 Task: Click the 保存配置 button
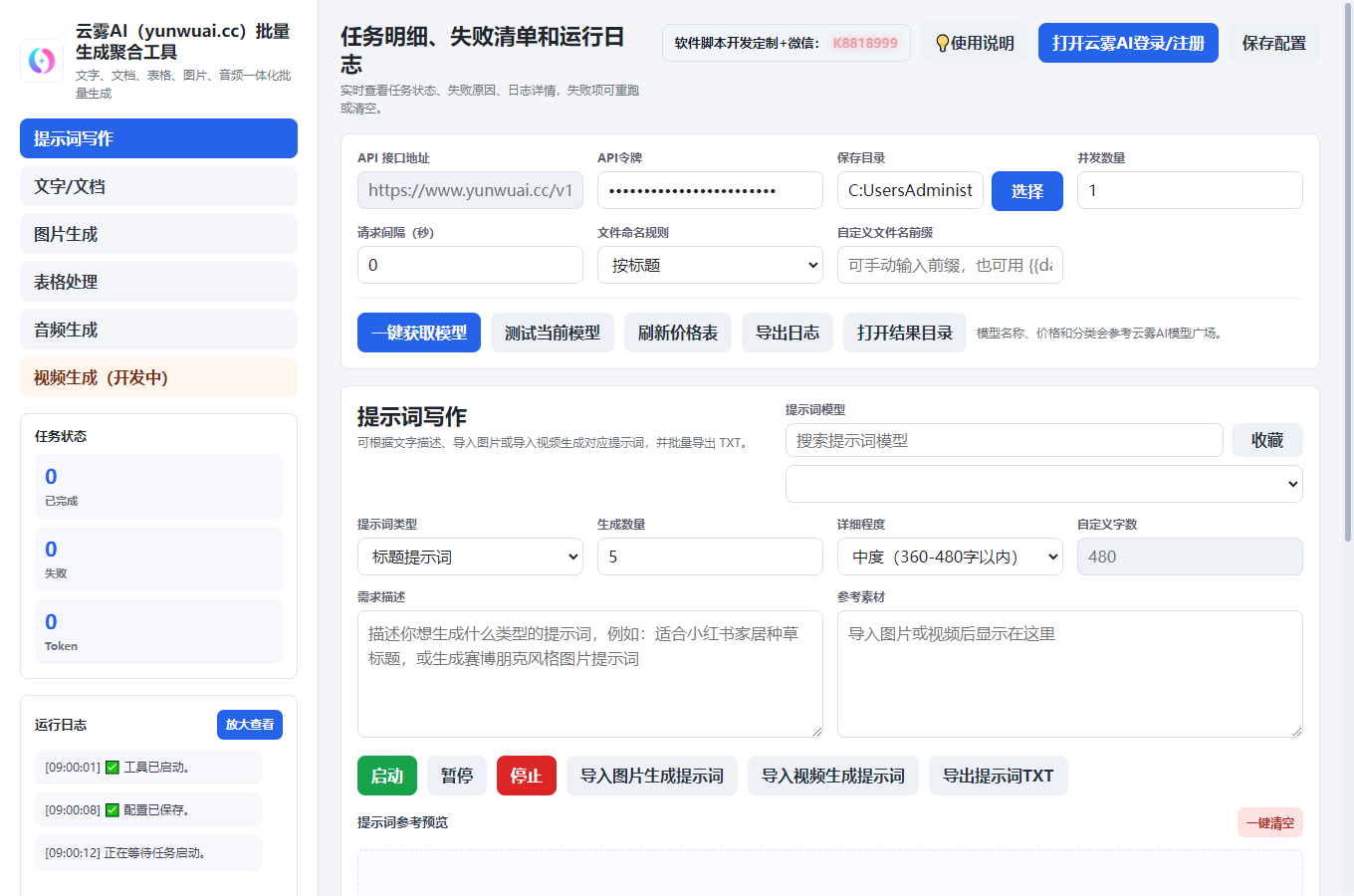click(x=1274, y=43)
